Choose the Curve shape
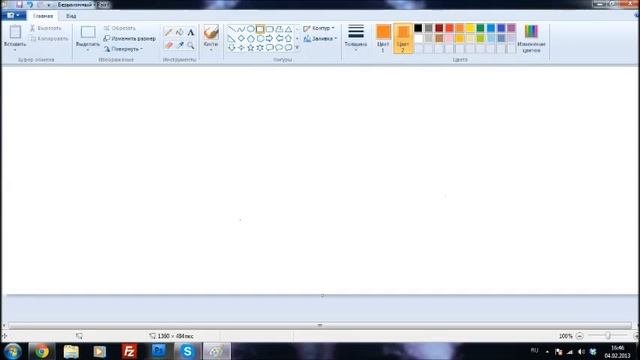The width and height of the screenshot is (640, 360). 241,29
